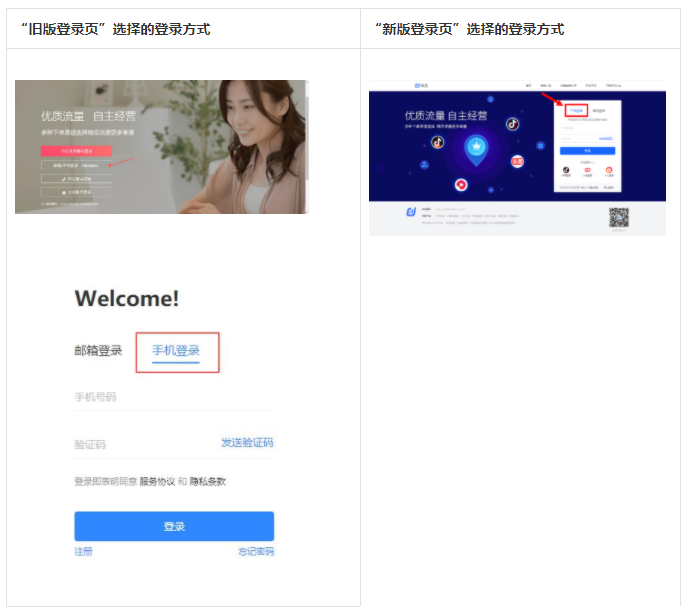Focus the 手机号码 input field
This screenshot has width=689, height=616.
tap(174, 397)
